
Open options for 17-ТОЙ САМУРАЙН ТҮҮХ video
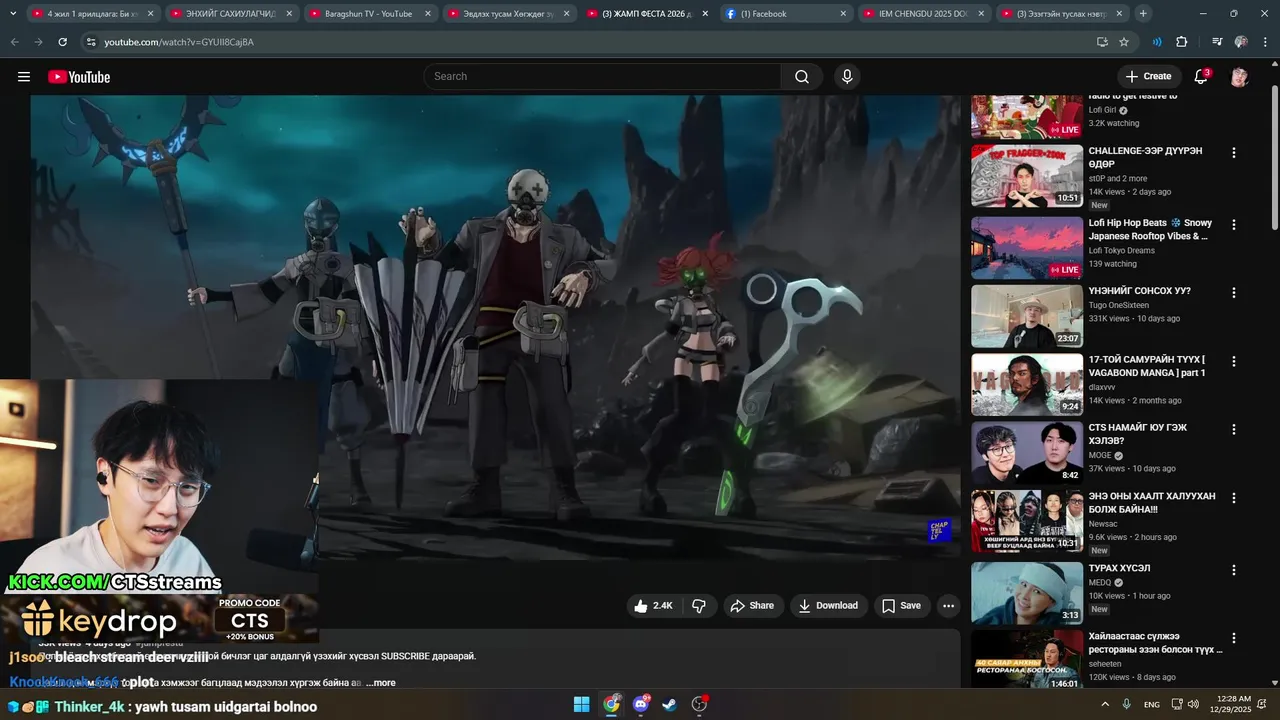click(x=1233, y=361)
